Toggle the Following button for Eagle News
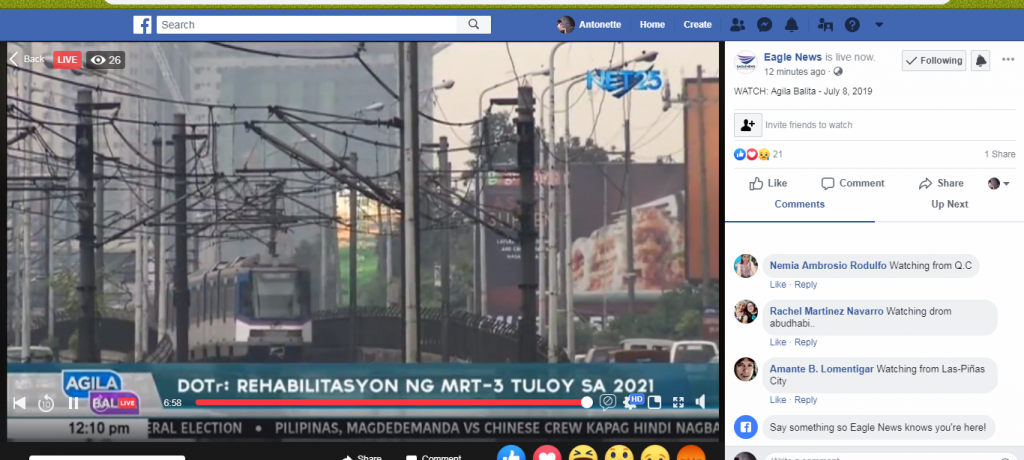This screenshot has width=1024, height=460. 933,61
